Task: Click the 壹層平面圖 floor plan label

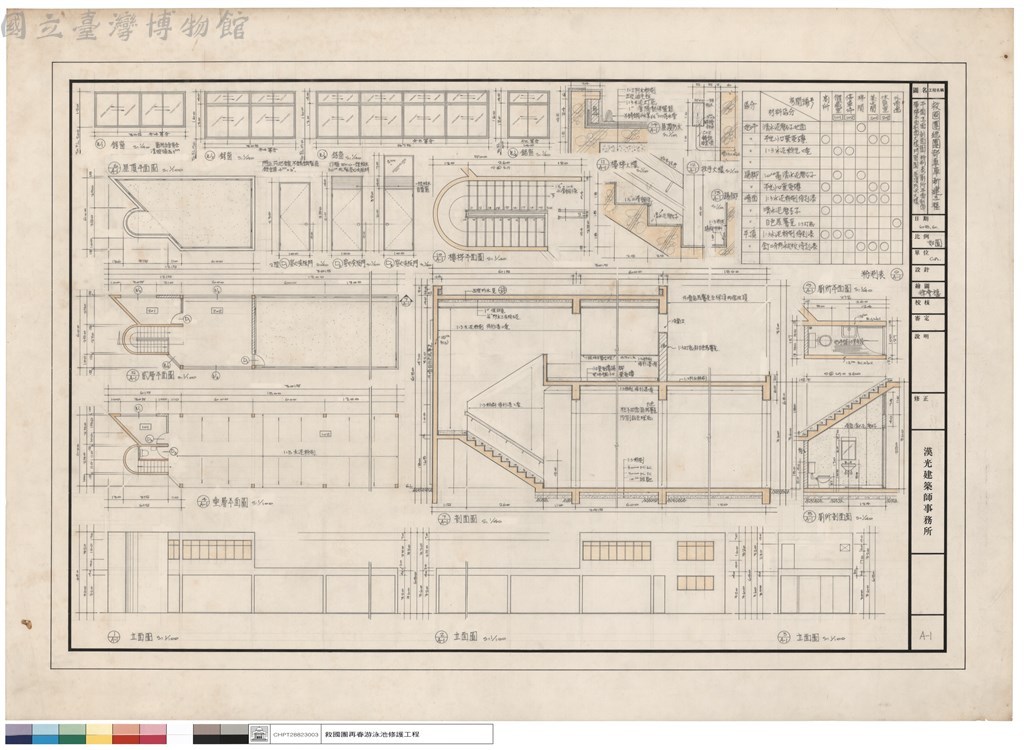Action: (x=230, y=502)
